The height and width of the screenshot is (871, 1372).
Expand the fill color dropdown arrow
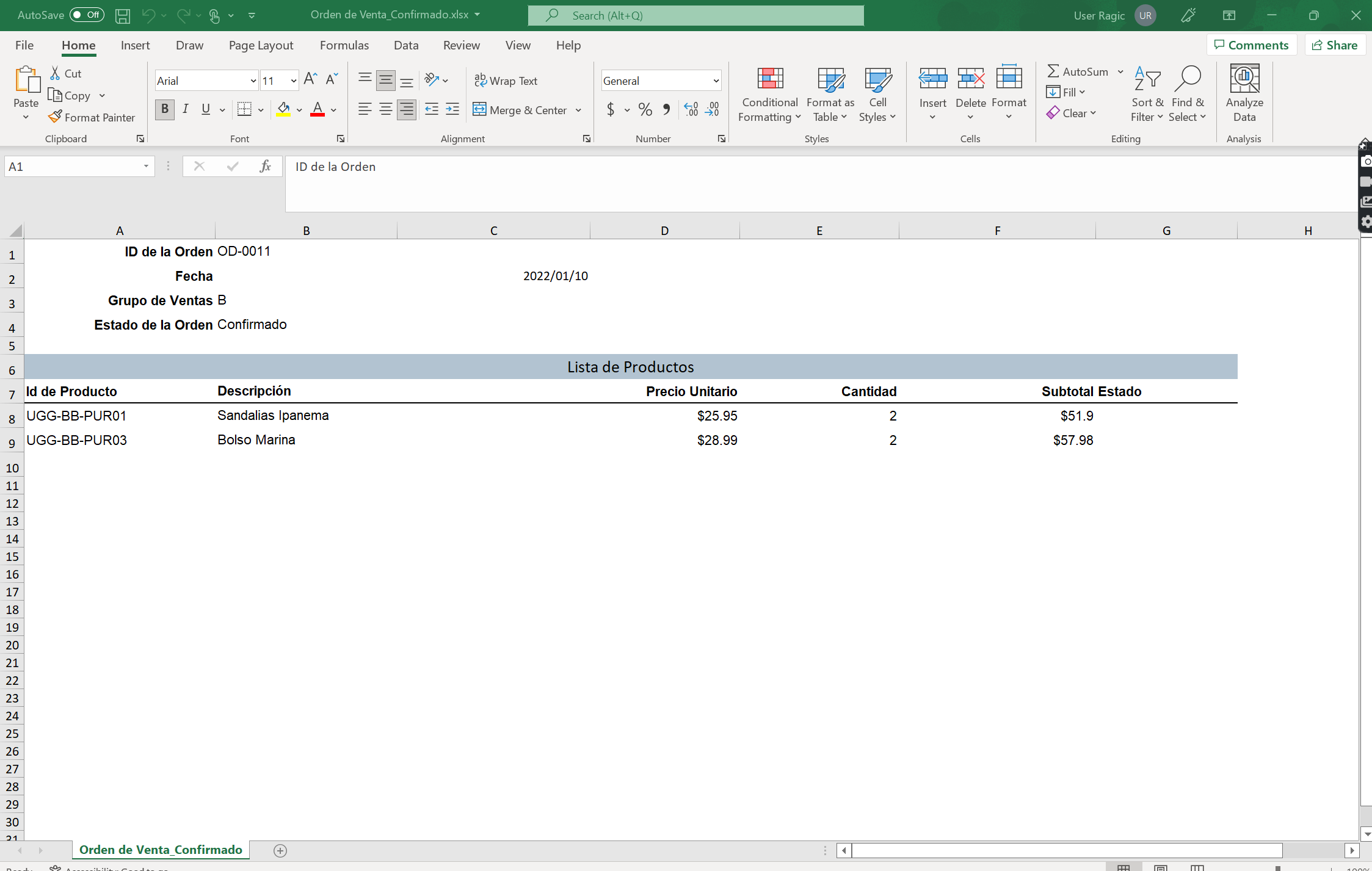[299, 110]
